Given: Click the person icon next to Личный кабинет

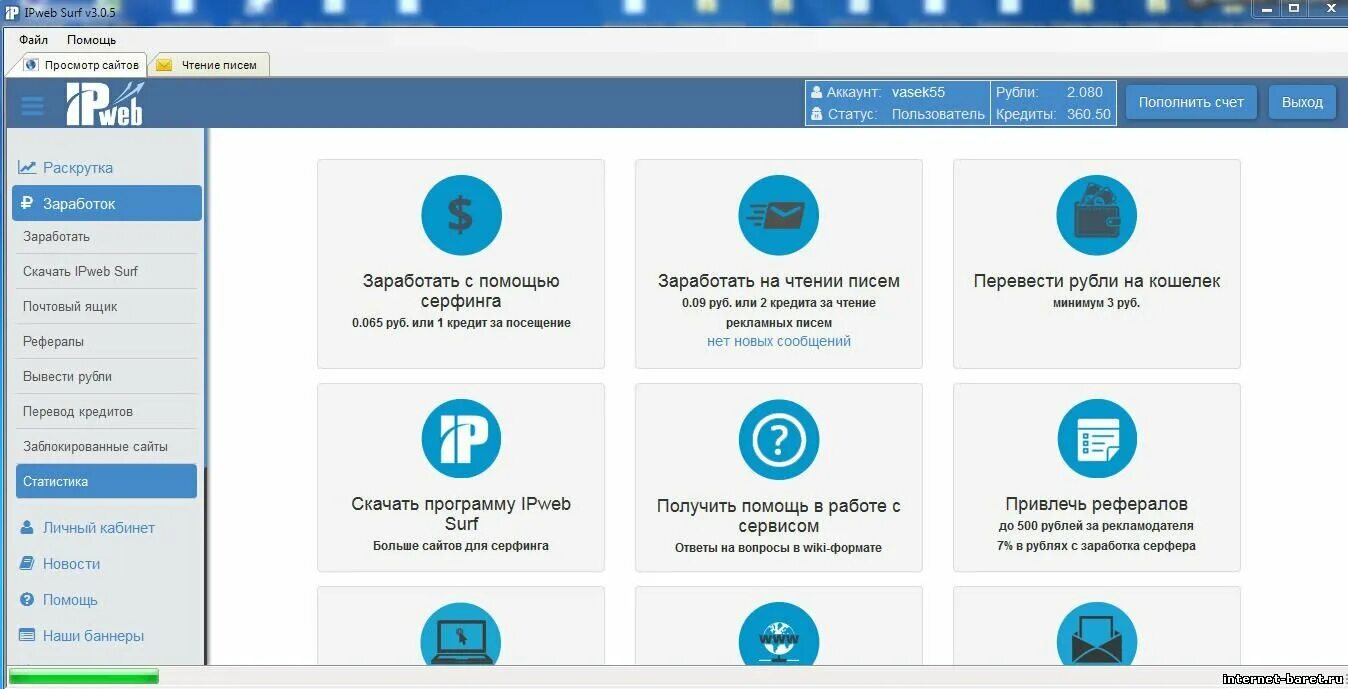Looking at the screenshot, I should pos(27,528).
